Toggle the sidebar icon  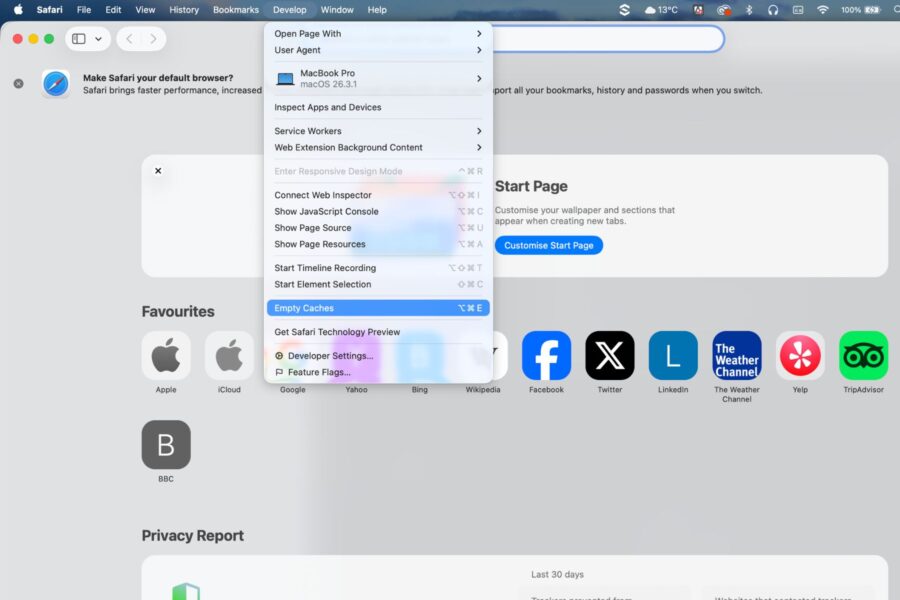click(x=79, y=39)
